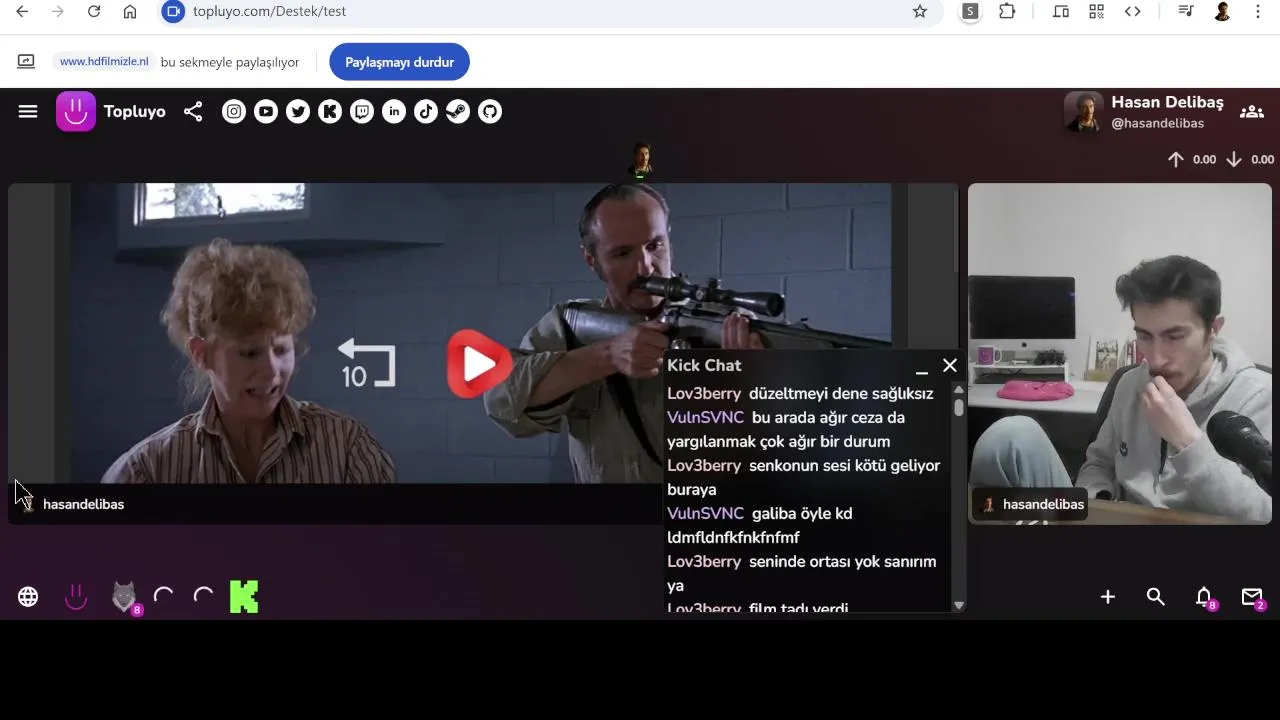Play the video with red play button
The image size is (1280, 720).
point(480,364)
